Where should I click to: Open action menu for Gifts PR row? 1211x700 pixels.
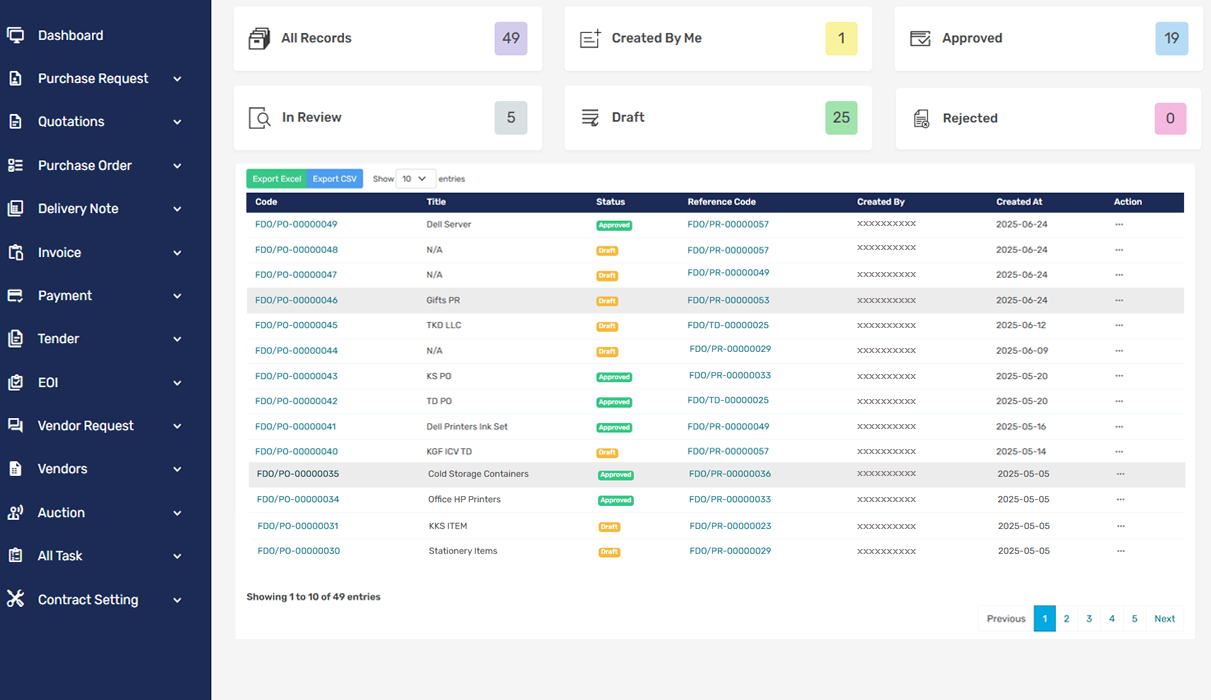1119,300
